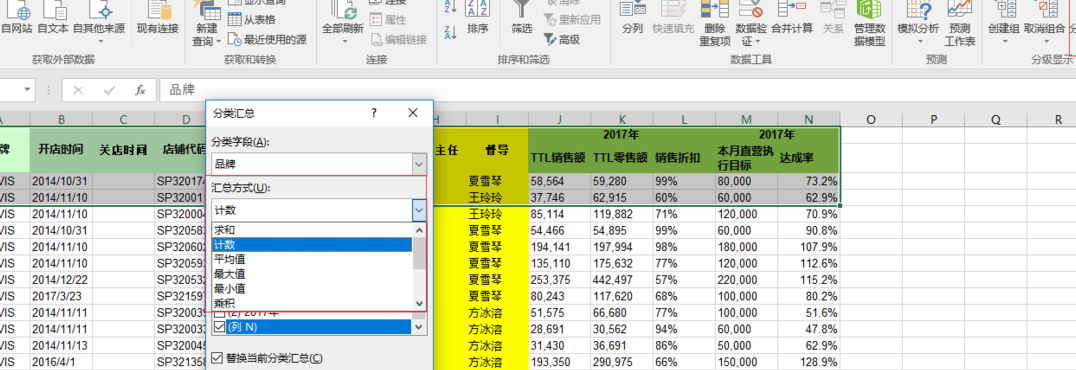The image size is (1076, 370).
Task: Click the 达成率 header cell
Action: point(808,157)
